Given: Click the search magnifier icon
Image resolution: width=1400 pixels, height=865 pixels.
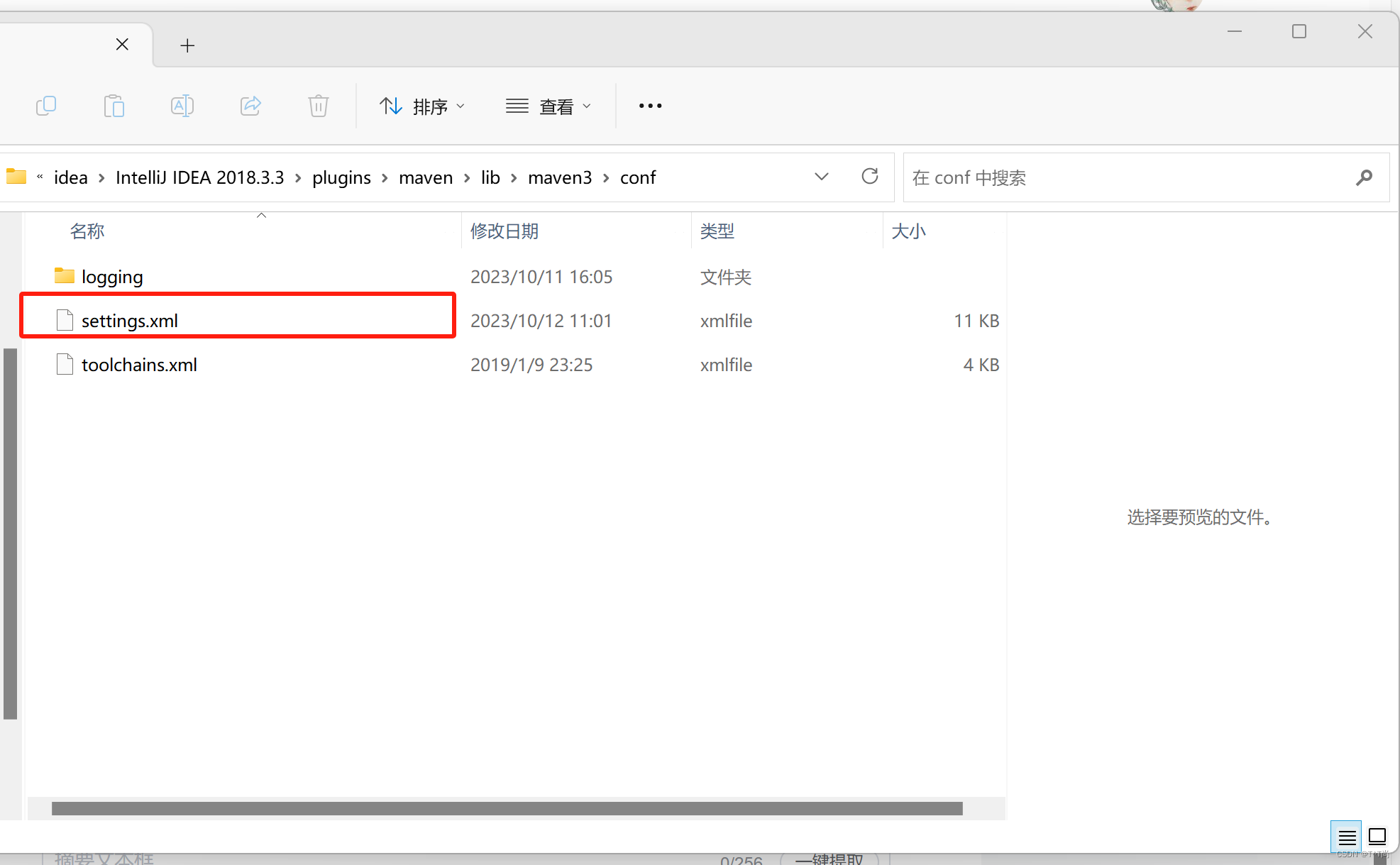Looking at the screenshot, I should point(1364,177).
